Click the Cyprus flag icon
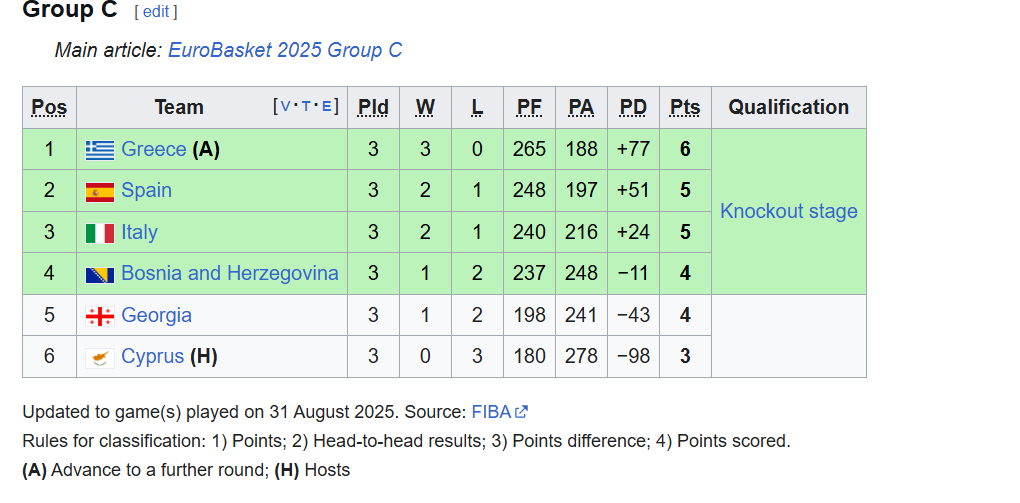Viewport: 1020px width, 503px height. (100, 358)
